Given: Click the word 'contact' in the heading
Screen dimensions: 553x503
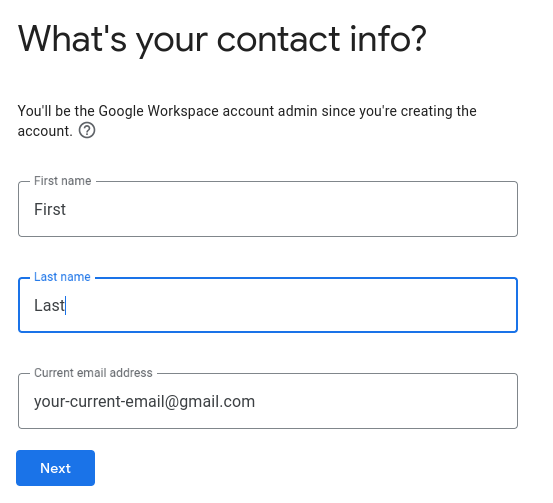Looking at the screenshot, I should click(x=278, y=39).
